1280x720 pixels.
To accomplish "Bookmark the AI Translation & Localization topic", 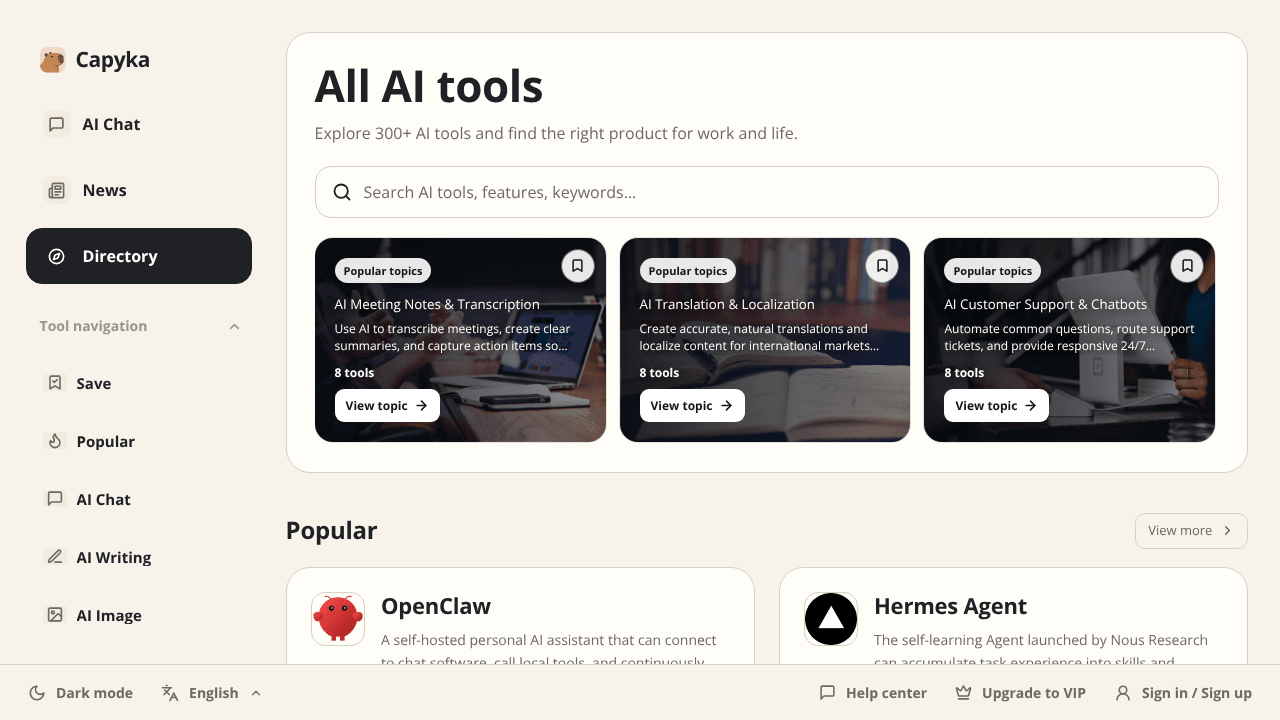I will point(882,266).
